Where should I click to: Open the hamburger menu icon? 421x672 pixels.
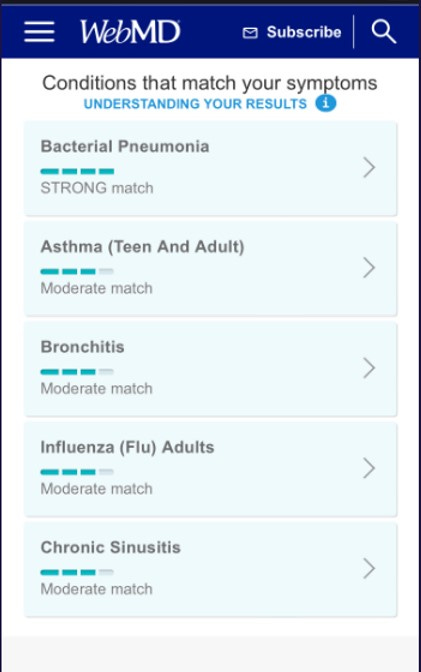point(39,32)
